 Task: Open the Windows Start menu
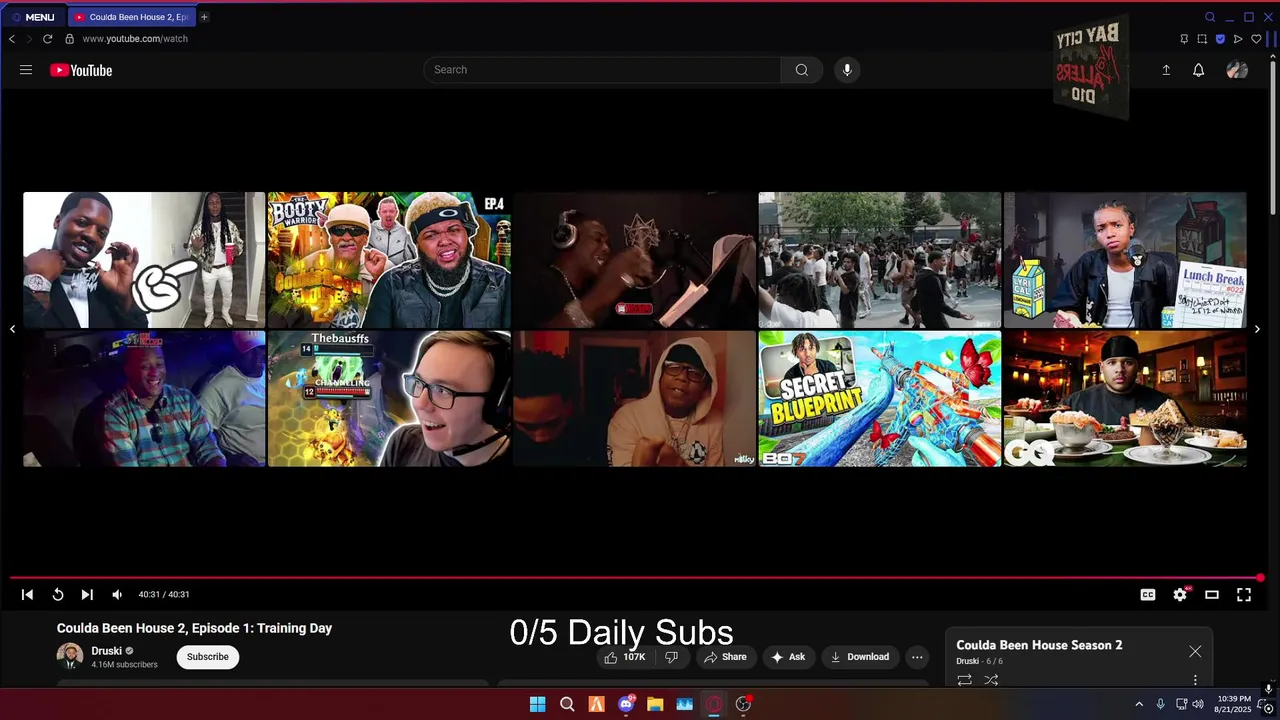(x=537, y=704)
